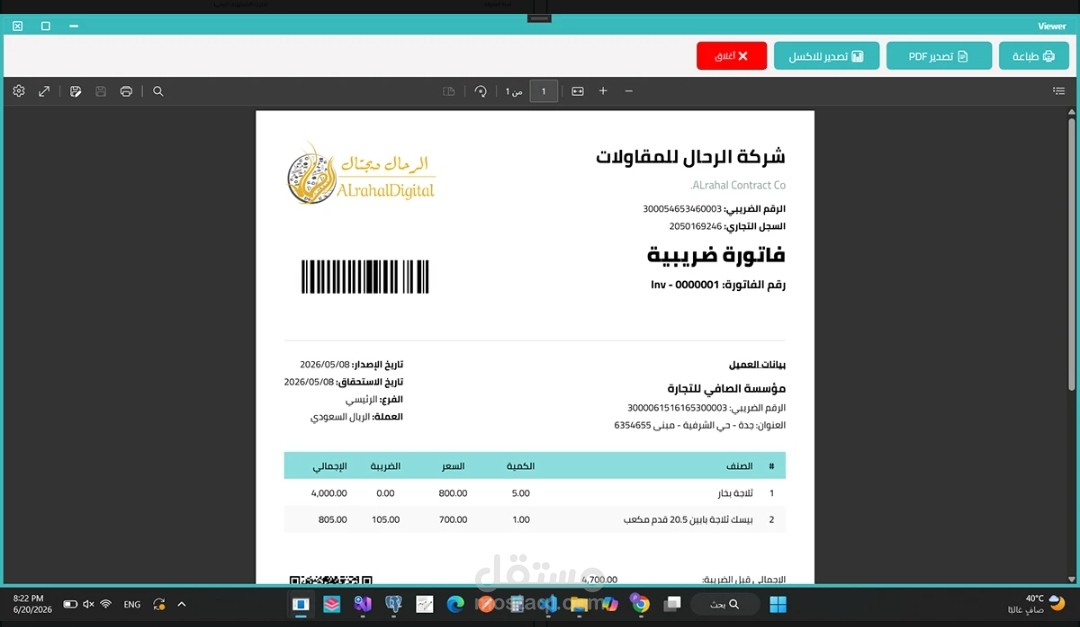Click the battery tray icon
The image size is (1080, 627).
70,604
